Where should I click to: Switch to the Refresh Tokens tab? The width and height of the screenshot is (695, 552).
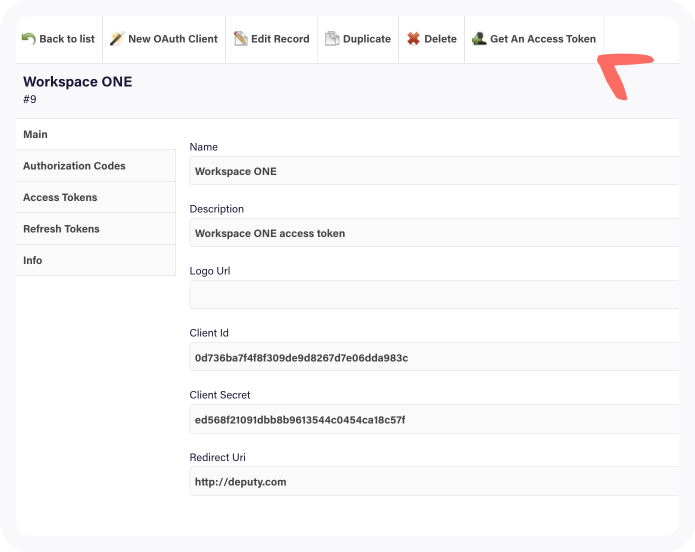pyautogui.click(x=96, y=229)
